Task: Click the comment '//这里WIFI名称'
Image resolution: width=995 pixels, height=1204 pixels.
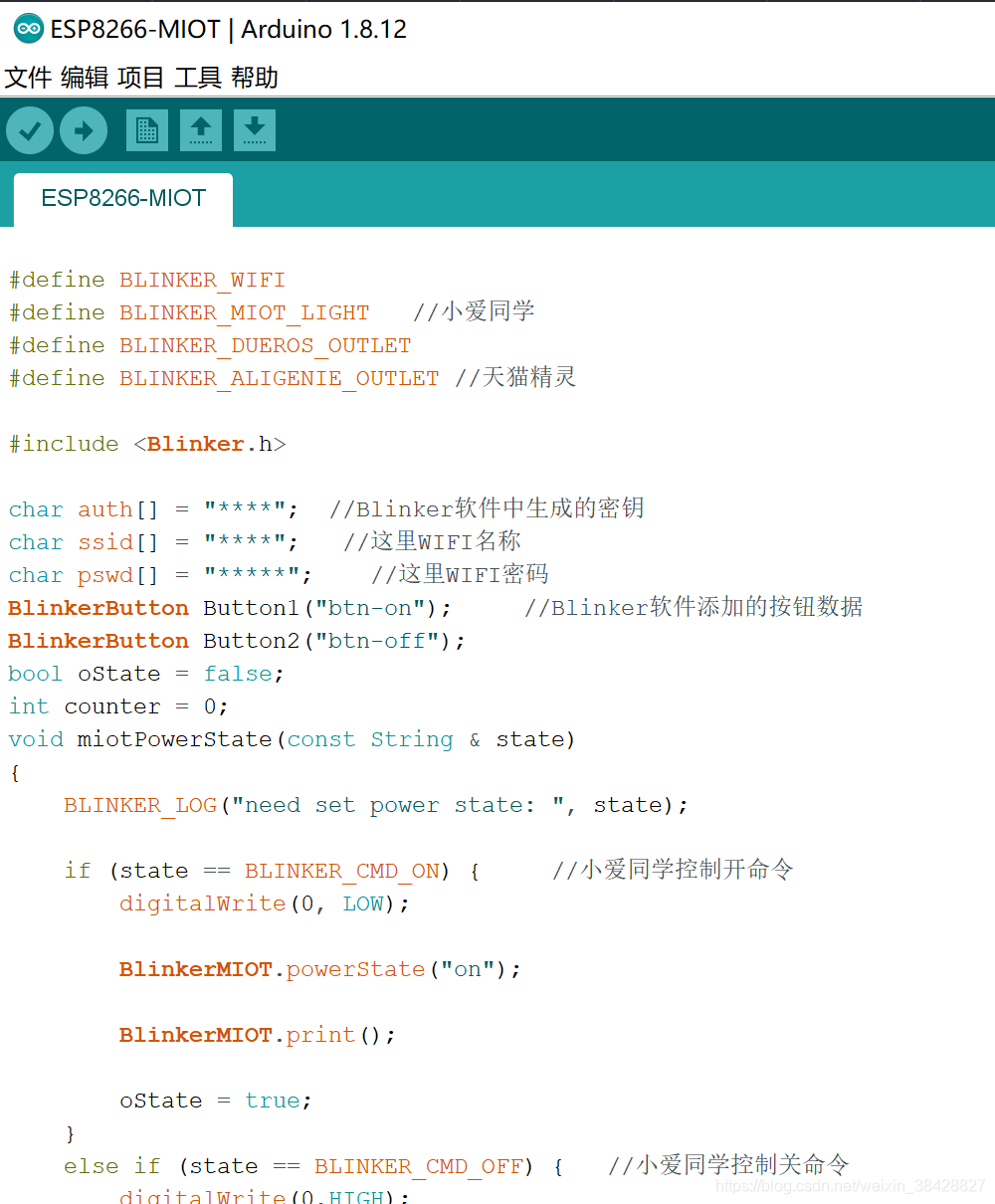Action: coord(432,541)
